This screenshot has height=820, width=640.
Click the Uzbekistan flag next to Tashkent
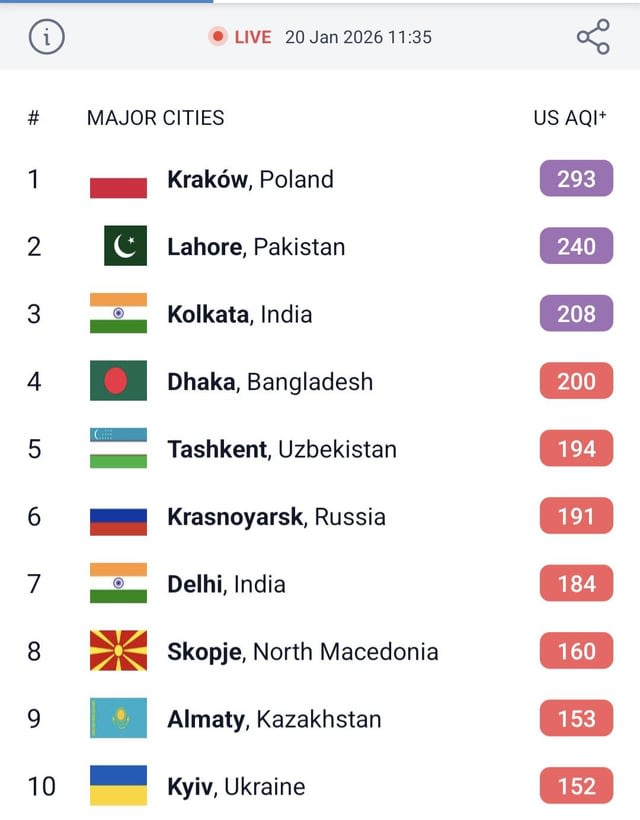(x=119, y=449)
